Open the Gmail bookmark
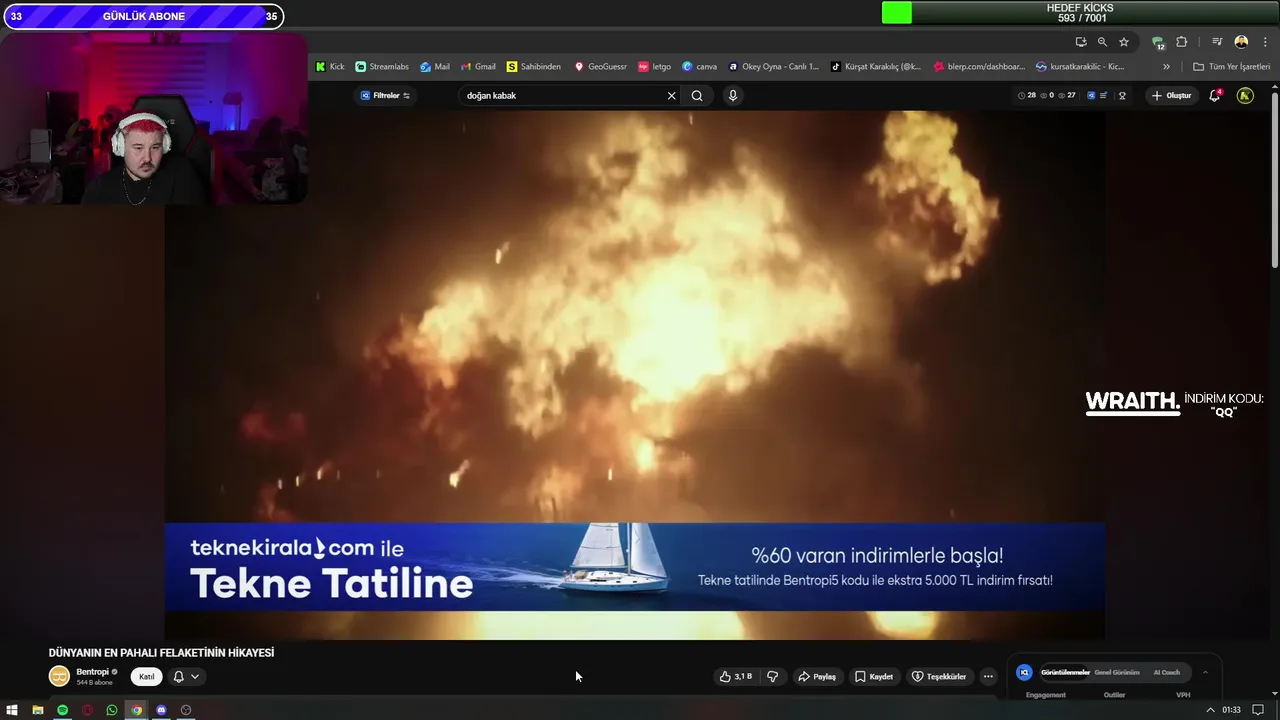 pos(478,67)
